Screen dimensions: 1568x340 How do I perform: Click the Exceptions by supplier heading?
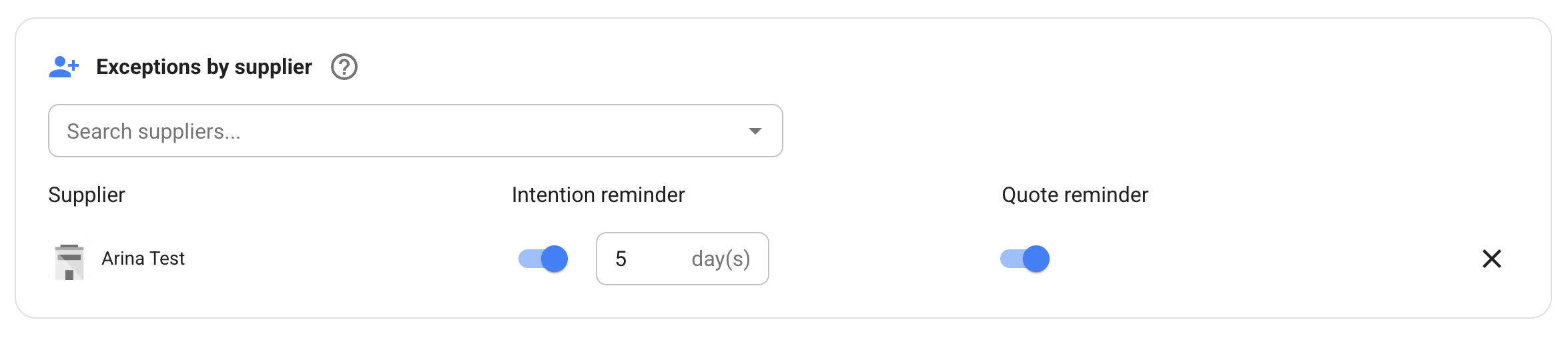(204, 67)
